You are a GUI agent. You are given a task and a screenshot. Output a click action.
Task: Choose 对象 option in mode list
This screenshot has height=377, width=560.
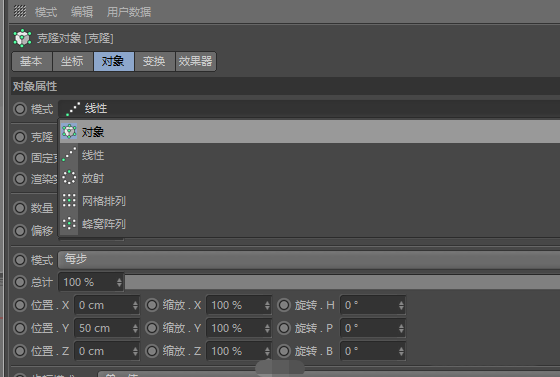[310, 132]
